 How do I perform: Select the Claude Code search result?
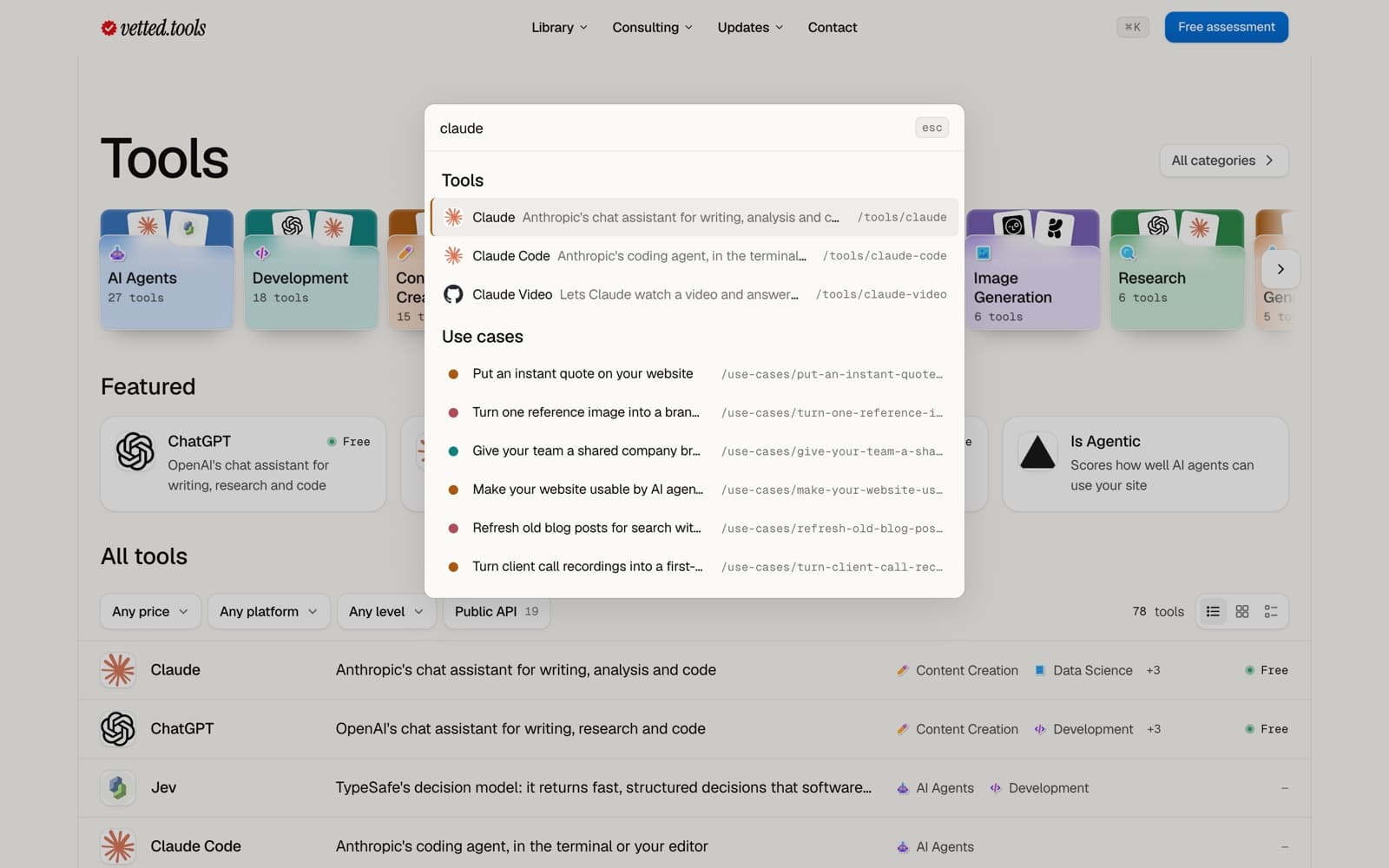pos(694,256)
